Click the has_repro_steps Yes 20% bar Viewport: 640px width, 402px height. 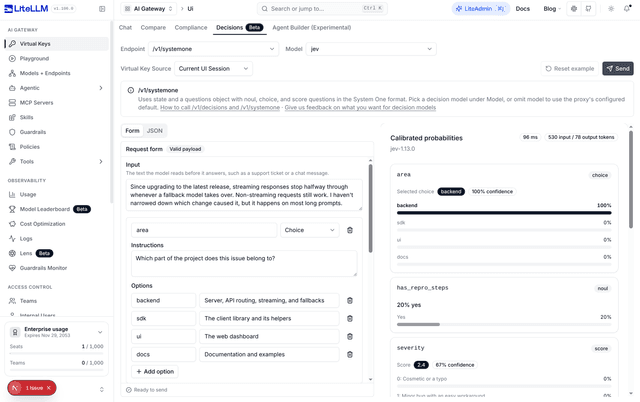504,324
